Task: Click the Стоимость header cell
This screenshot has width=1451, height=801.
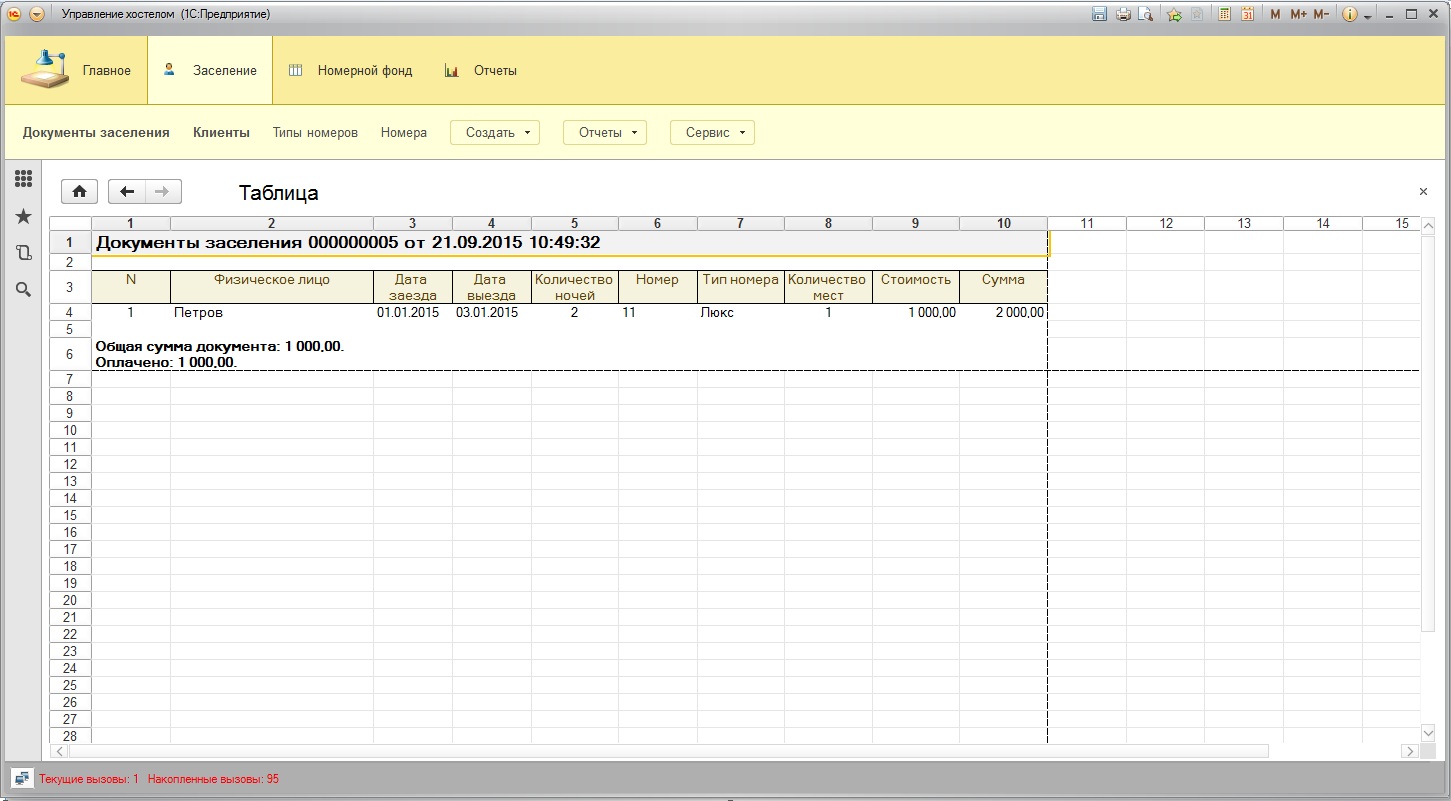Action: [x=915, y=287]
